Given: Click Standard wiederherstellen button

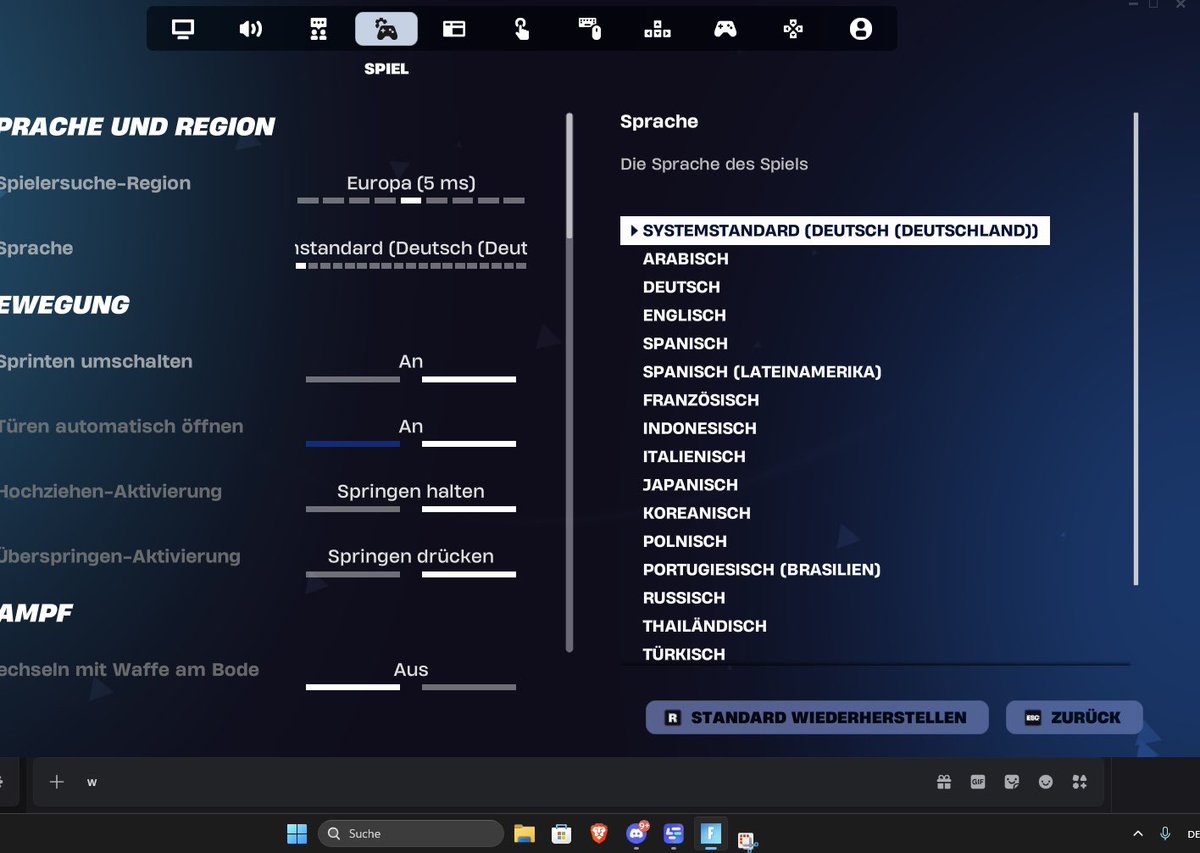Looking at the screenshot, I should coord(817,717).
